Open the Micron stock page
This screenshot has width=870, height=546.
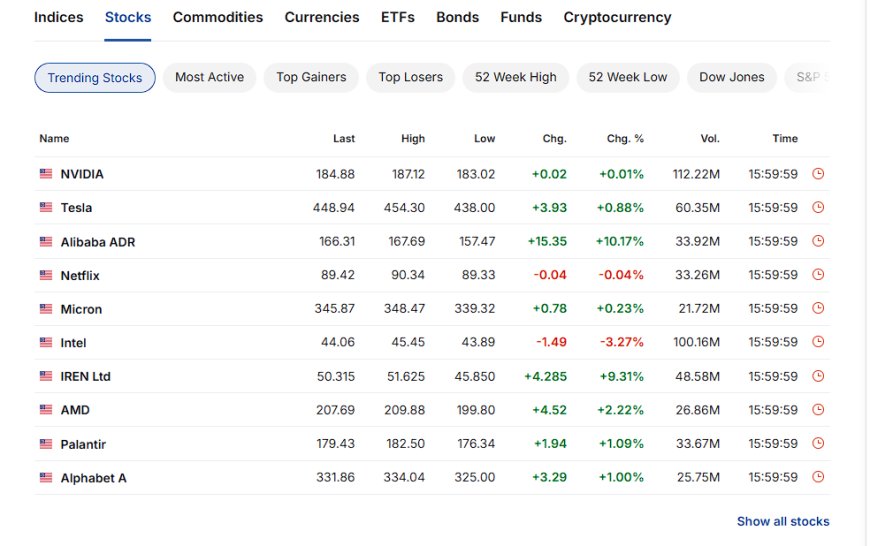coord(81,309)
